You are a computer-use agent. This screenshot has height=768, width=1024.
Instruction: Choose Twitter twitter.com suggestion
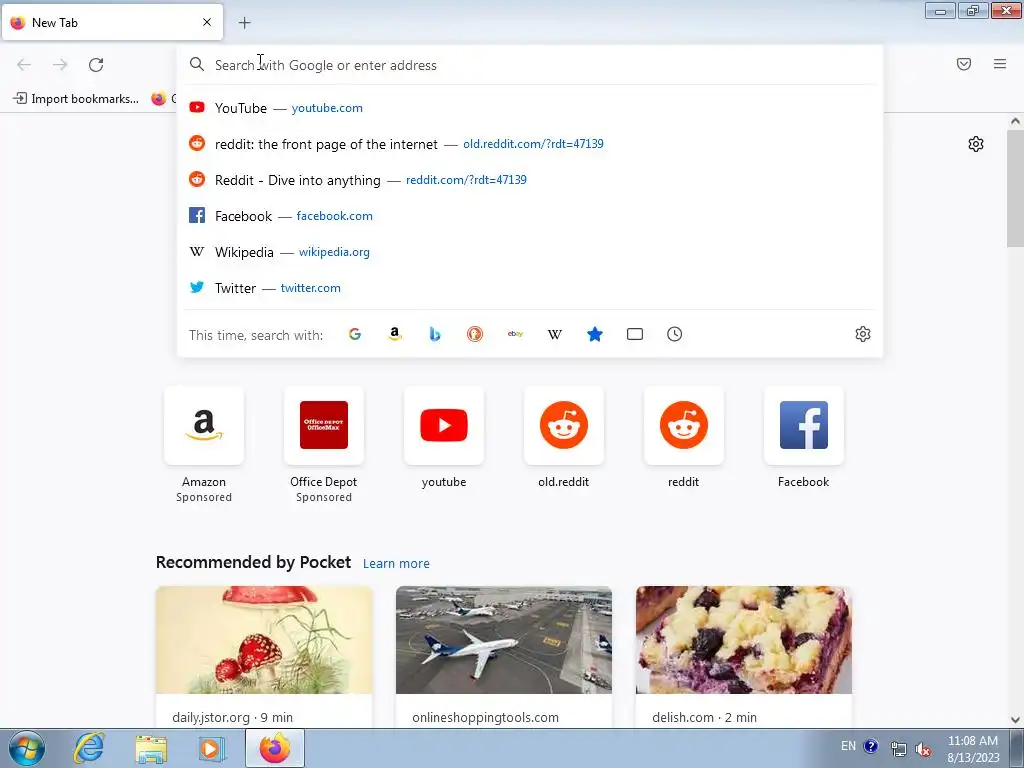coord(530,287)
